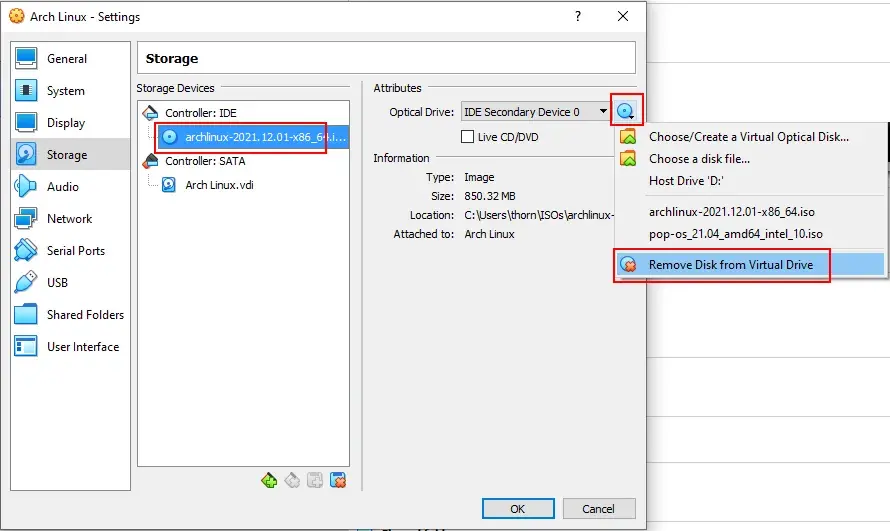Viewport: 890px width, 531px height.
Task: Open the Optical Drive dropdown
Action: [535, 112]
